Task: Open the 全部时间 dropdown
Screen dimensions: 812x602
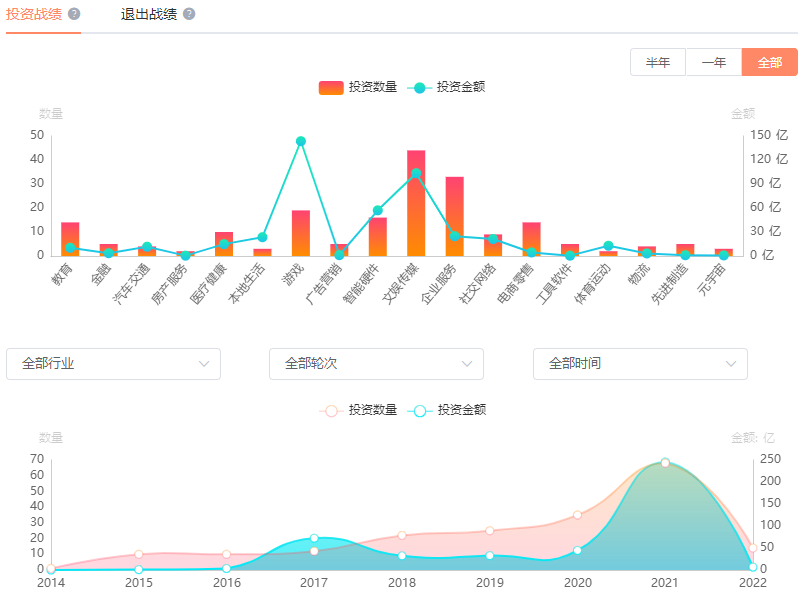Action: pos(640,364)
